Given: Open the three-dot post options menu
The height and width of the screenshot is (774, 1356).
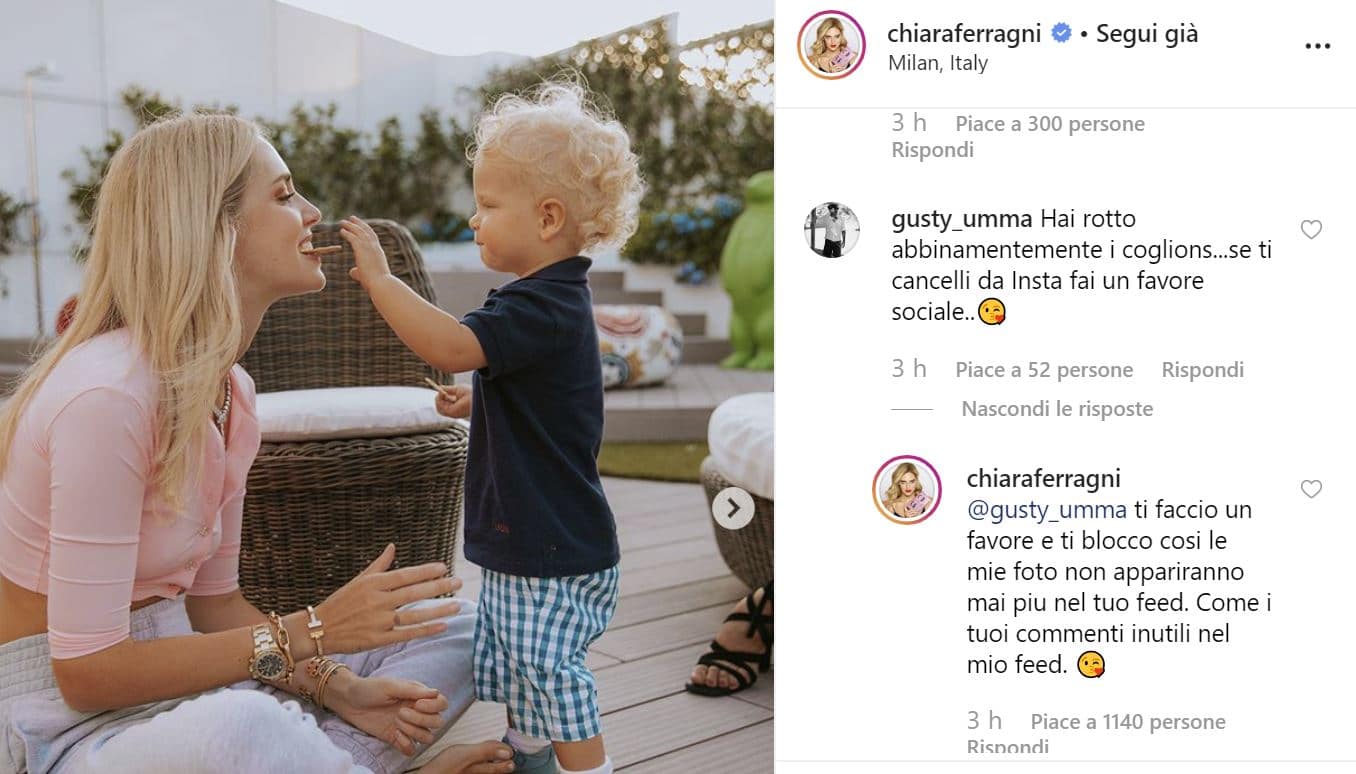Looking at the screenshot, I should (x=1318, y=46).
